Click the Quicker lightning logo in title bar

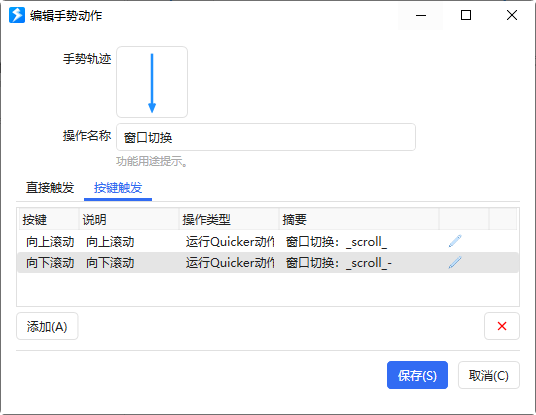17,15
